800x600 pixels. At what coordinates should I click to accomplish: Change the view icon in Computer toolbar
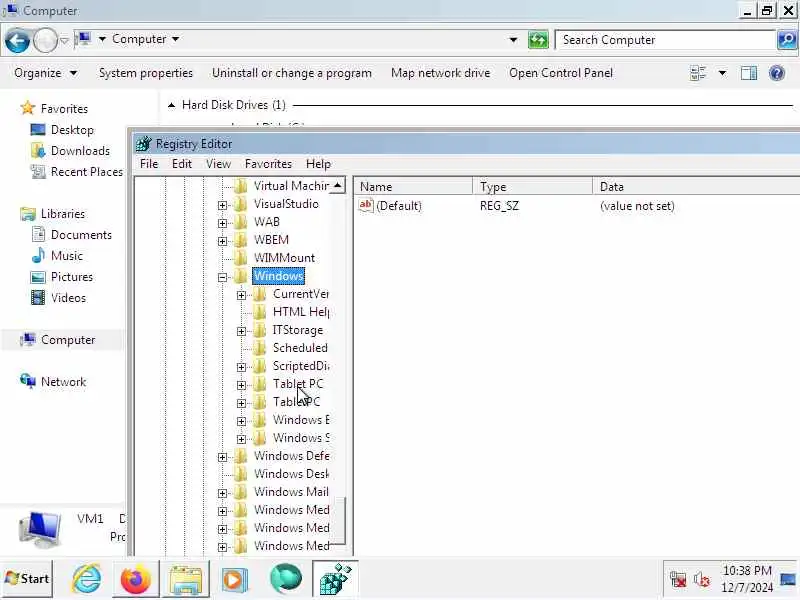click(x=698, y=73)
